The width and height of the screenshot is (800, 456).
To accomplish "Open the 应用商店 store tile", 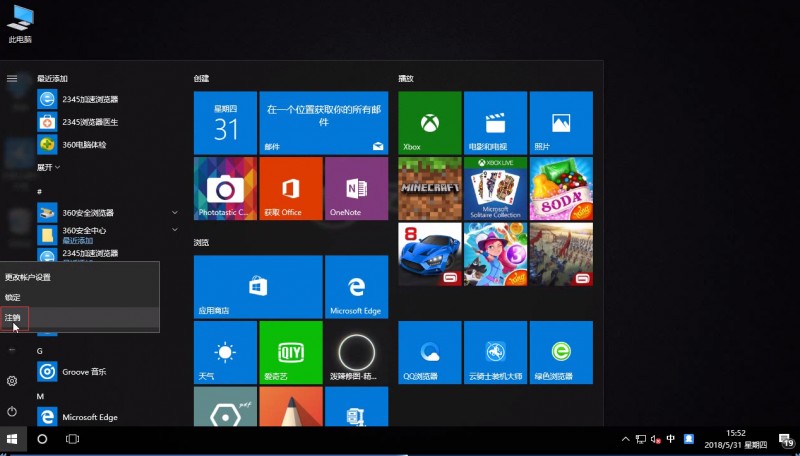I will (x=258, y=287).
